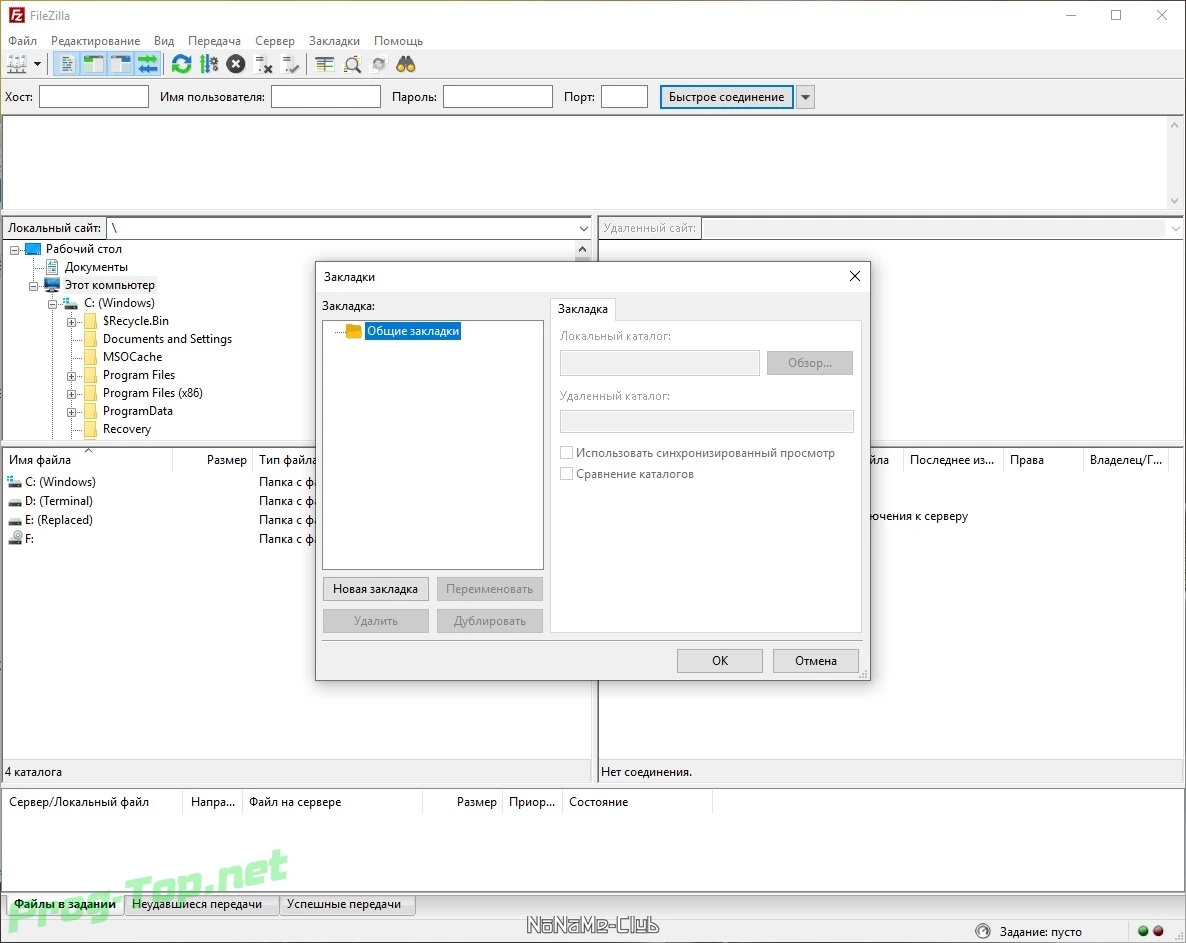The height and width of the screenshot is (943, 1186).
Task: Toggle message log display icon
Action: [x=67, y=65]
